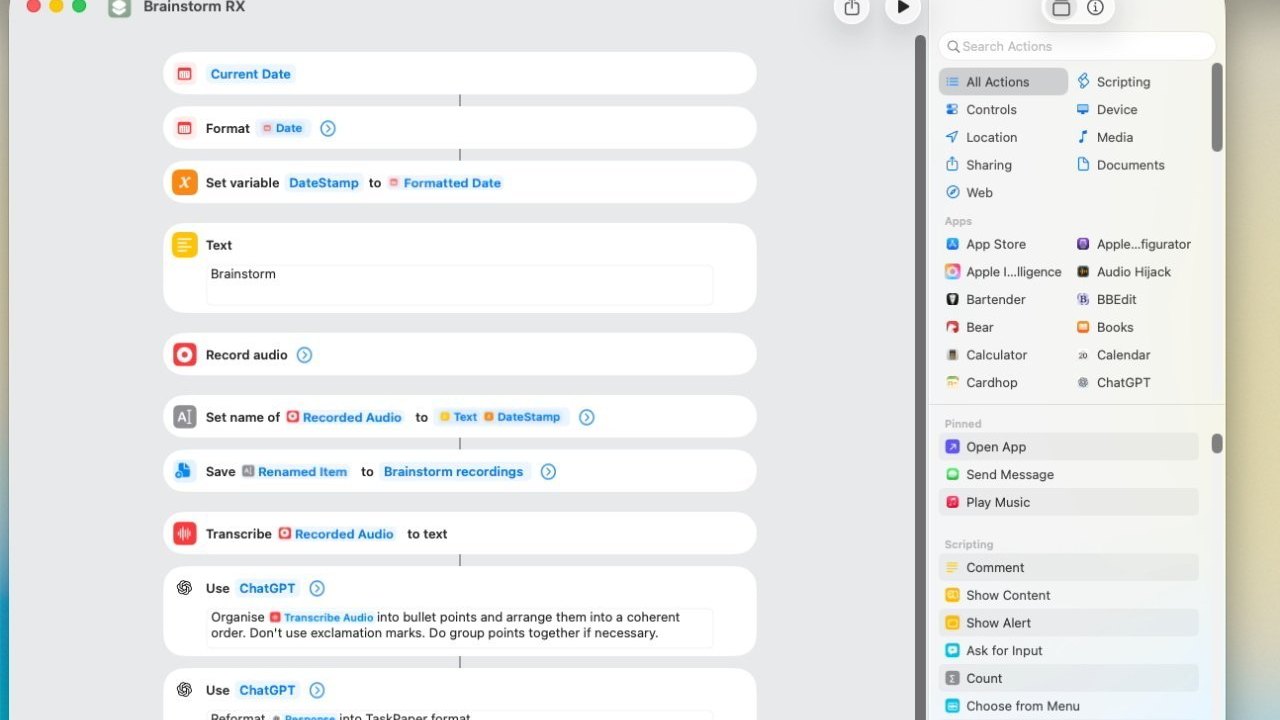The image size is (1280, 720).
Task: Expand options of the Format Date action
Action: [x=327, y=128]
